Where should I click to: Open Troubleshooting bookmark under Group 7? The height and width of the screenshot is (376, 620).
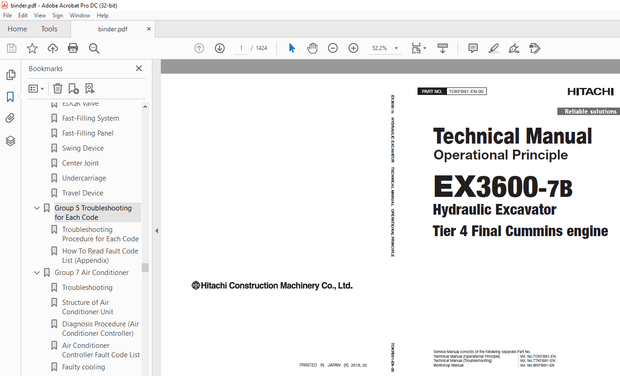tap(87, 287)
